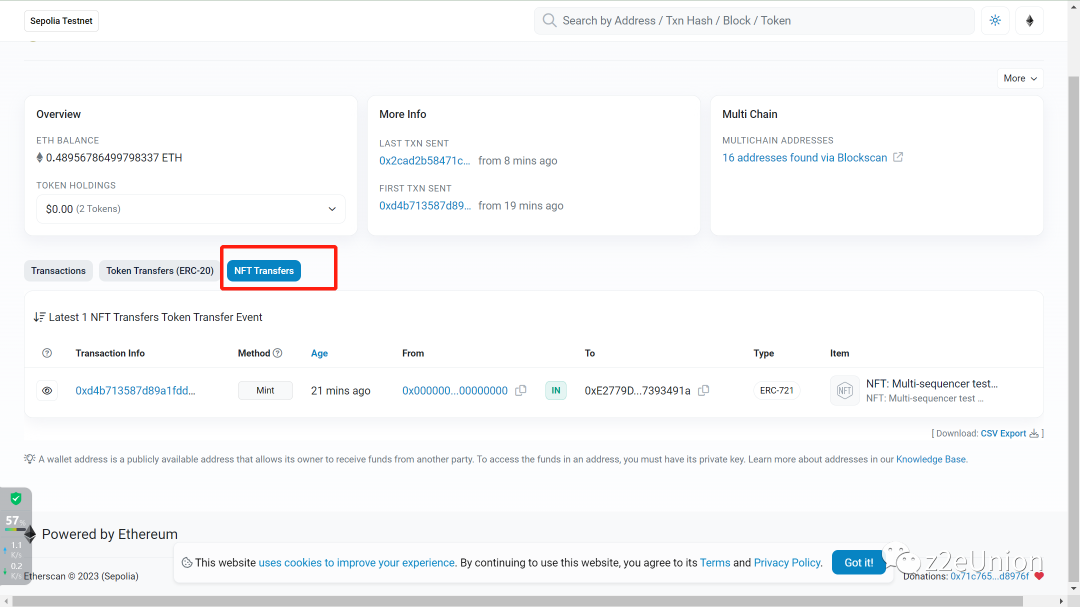The width and height of the screenshot is (1080, 607).
Task: Dismiss cookie notice with Got it! button
Action: tap(858, 563)
